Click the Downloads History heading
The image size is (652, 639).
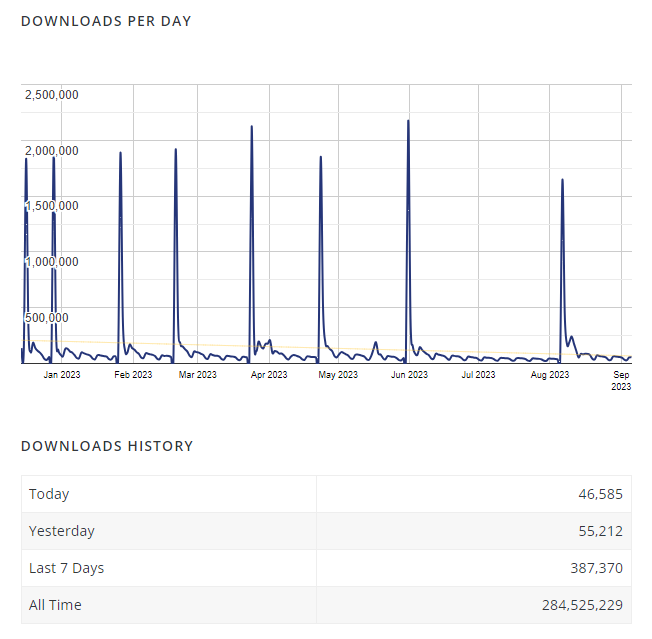[107, 446]
